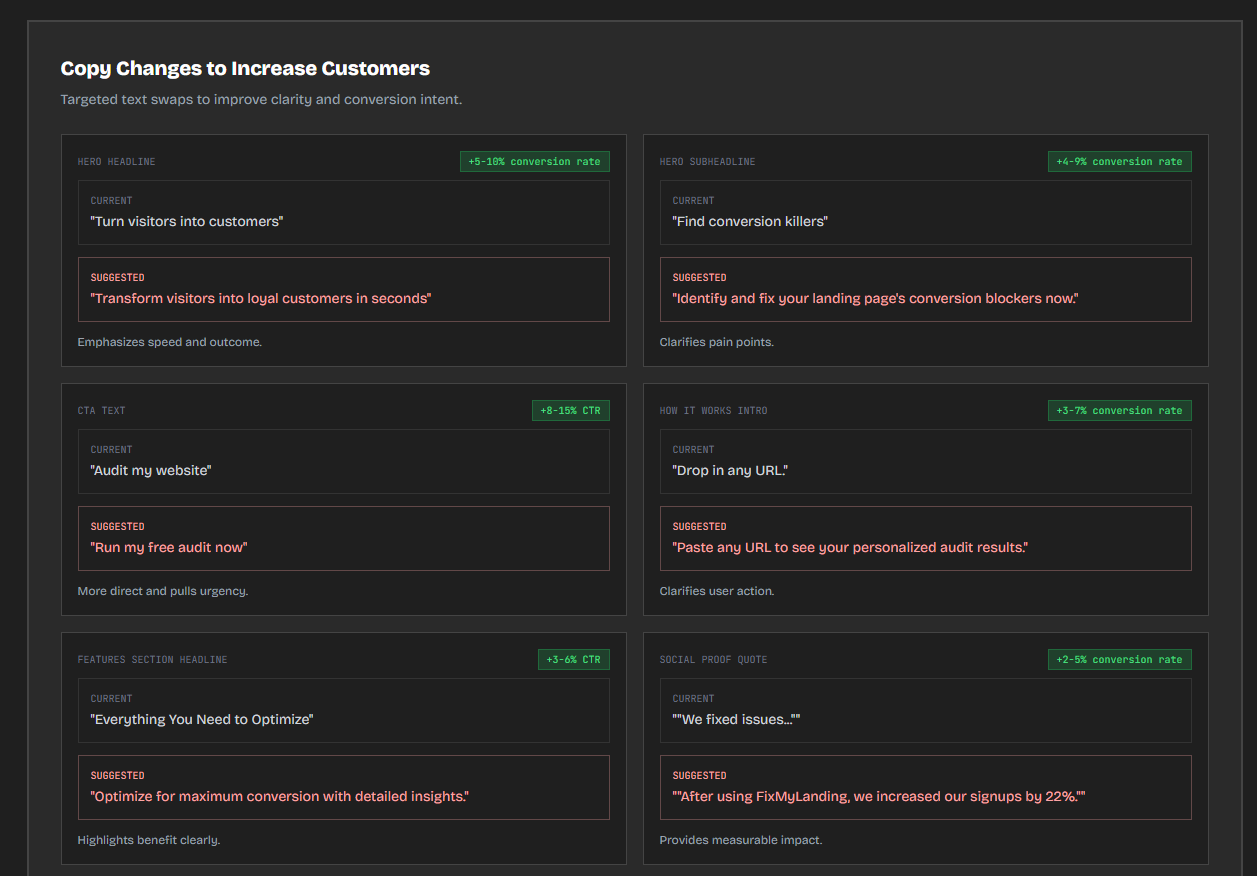The width and height of the screenshot is (1257, 876).
Task: Select suggested "Optimize for maximum conversion" text
Action: (x=280, y=797)
